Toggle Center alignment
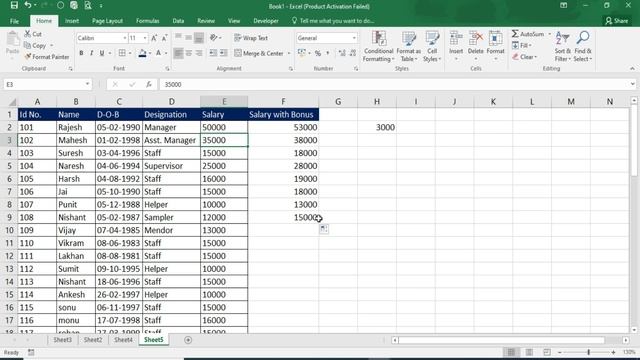 point(189,53)
